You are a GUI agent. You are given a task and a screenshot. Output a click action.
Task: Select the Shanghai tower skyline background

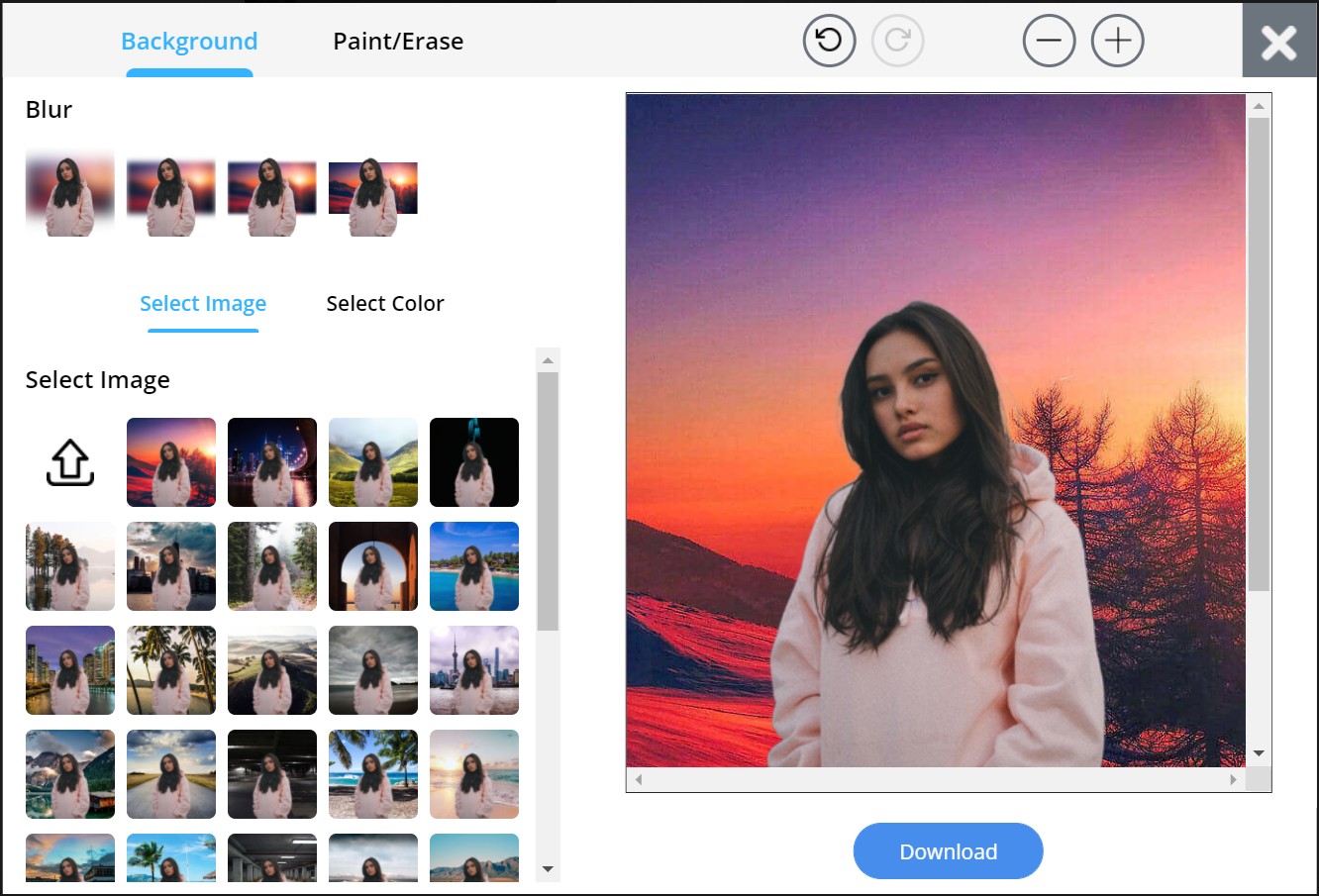click(474, 670)
